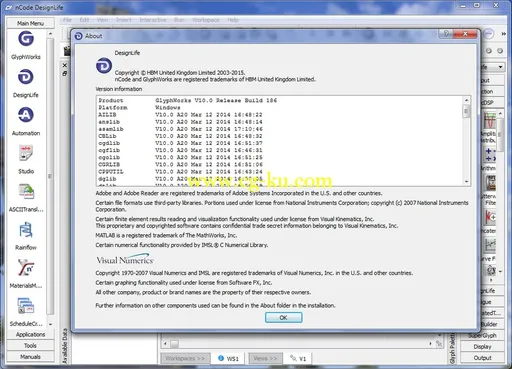The image size is (512, 369).
Task: Select the CSPUTIL version row
Action: 180,172
